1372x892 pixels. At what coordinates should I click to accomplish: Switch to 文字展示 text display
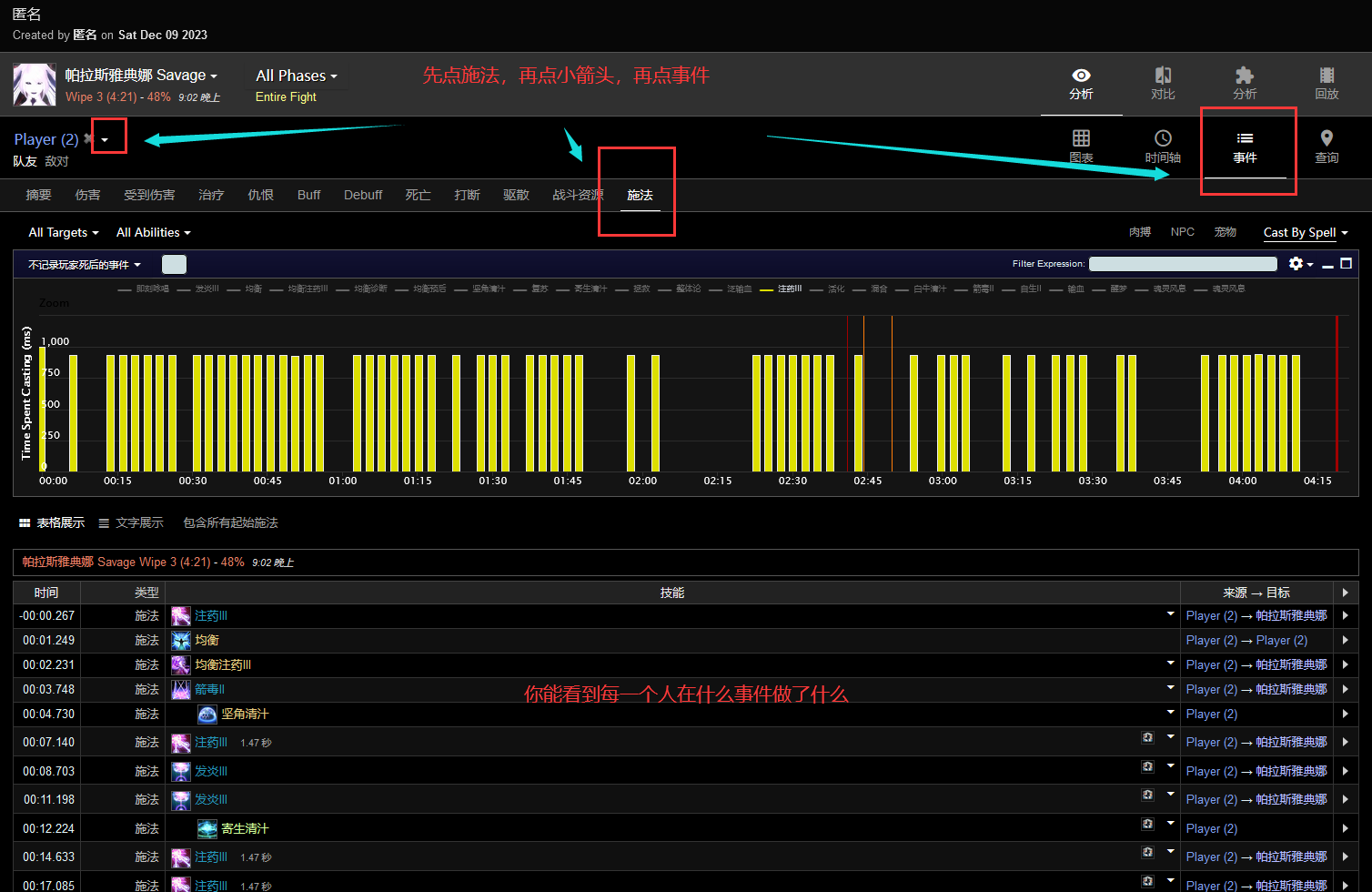[131, 523]
